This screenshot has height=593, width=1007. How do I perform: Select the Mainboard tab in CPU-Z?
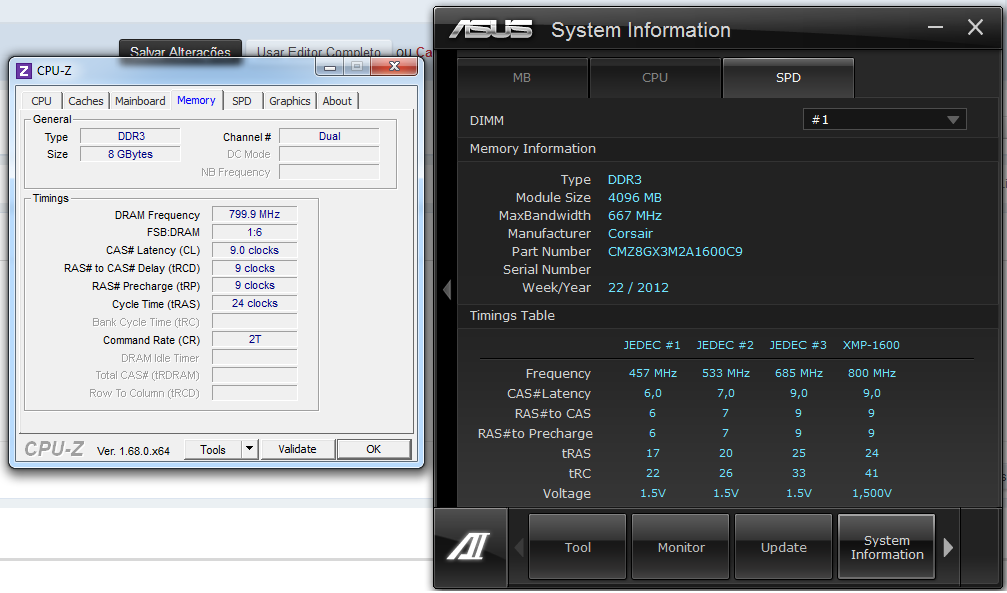(140, 101)
